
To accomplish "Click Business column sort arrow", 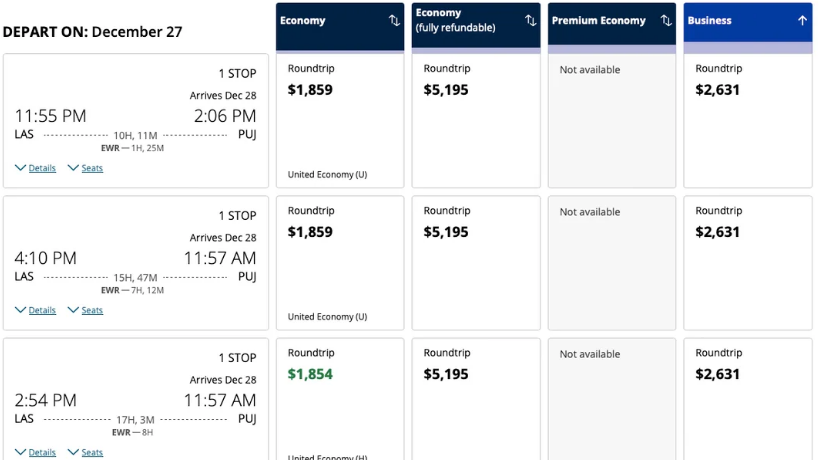I will [x=802, y=21].
